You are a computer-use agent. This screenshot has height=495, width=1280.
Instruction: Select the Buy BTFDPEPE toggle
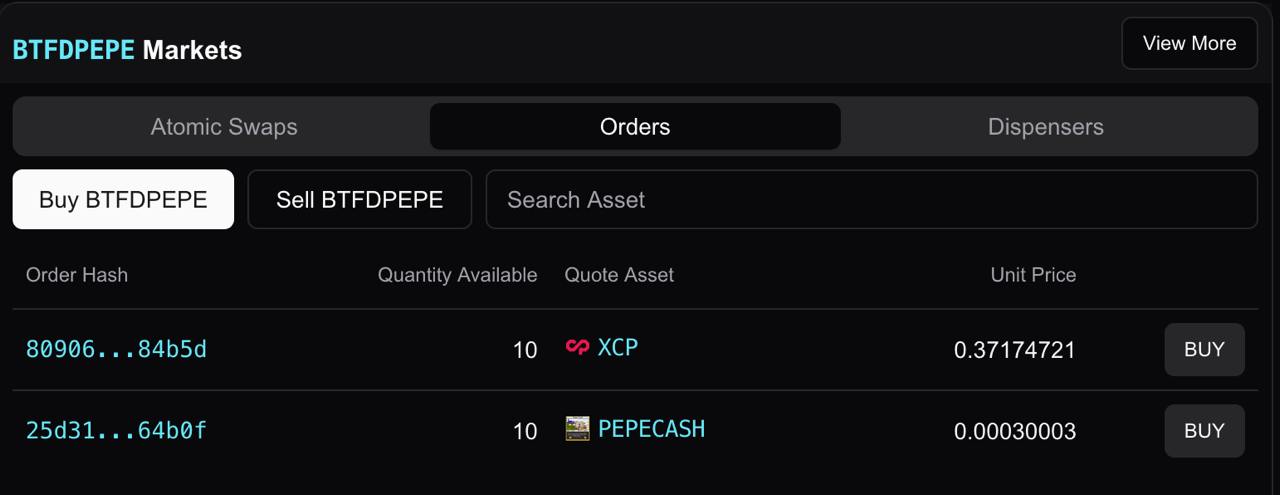pos(123,199)
